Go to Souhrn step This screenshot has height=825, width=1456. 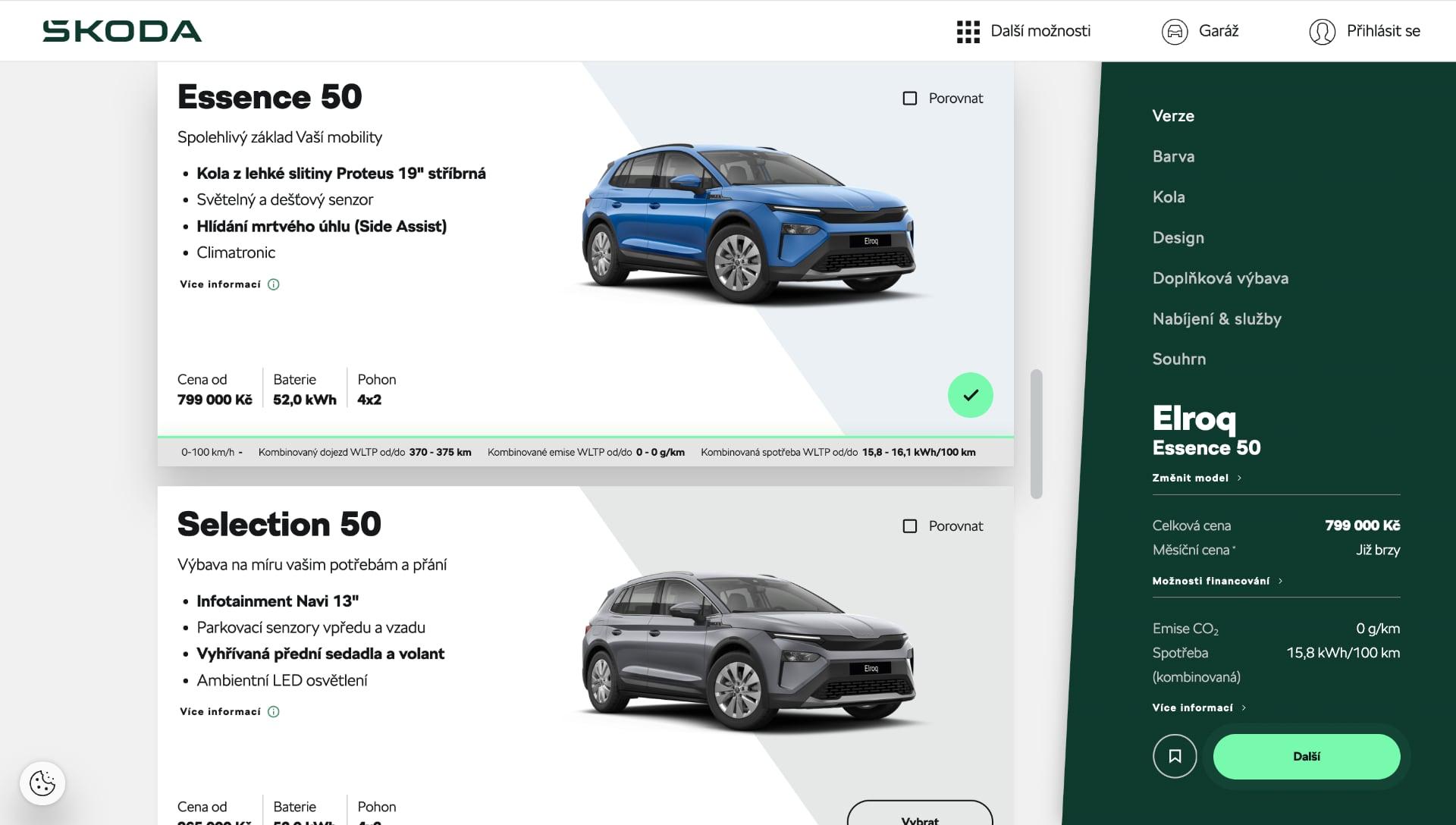coord(1179,359)
